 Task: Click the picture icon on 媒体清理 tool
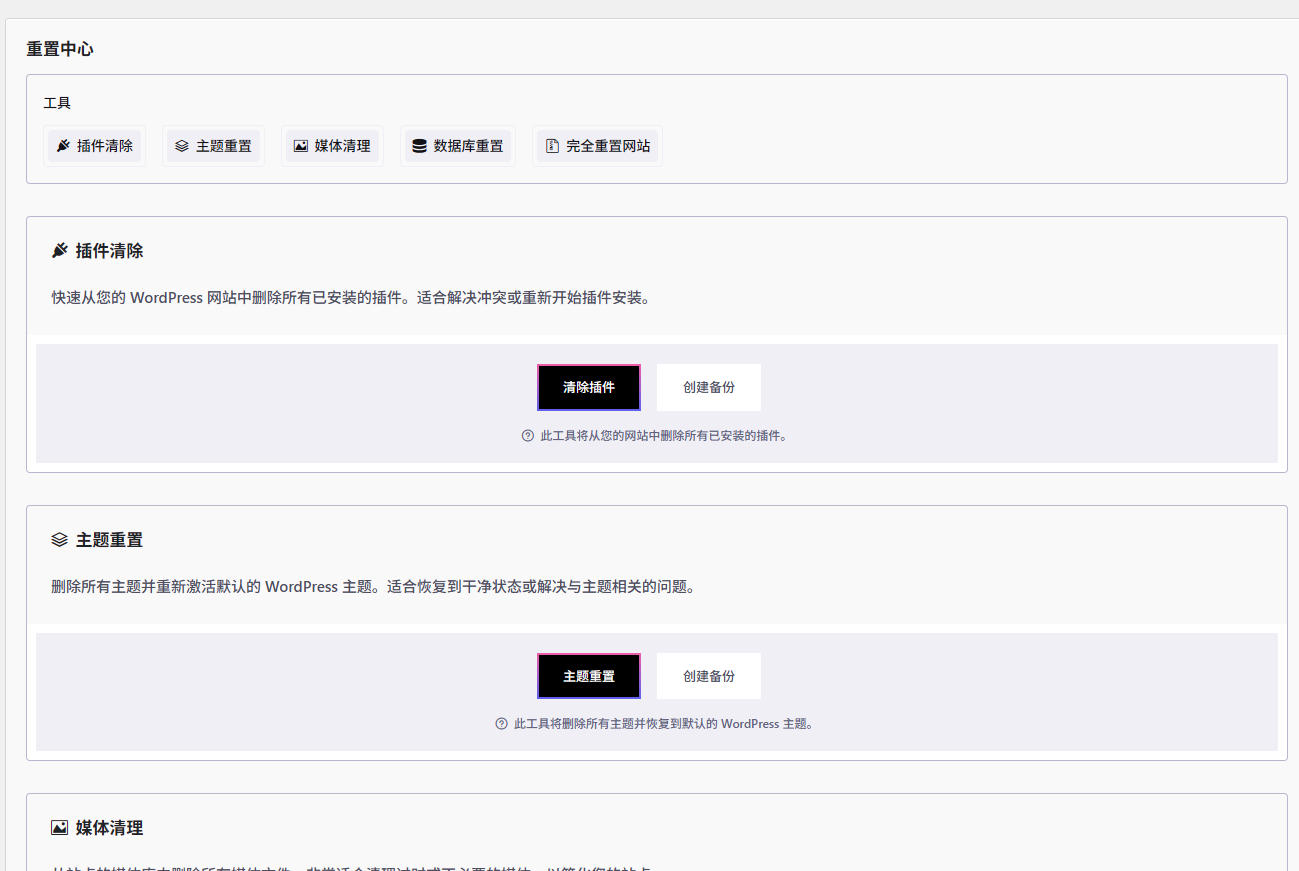coord(300,145)
